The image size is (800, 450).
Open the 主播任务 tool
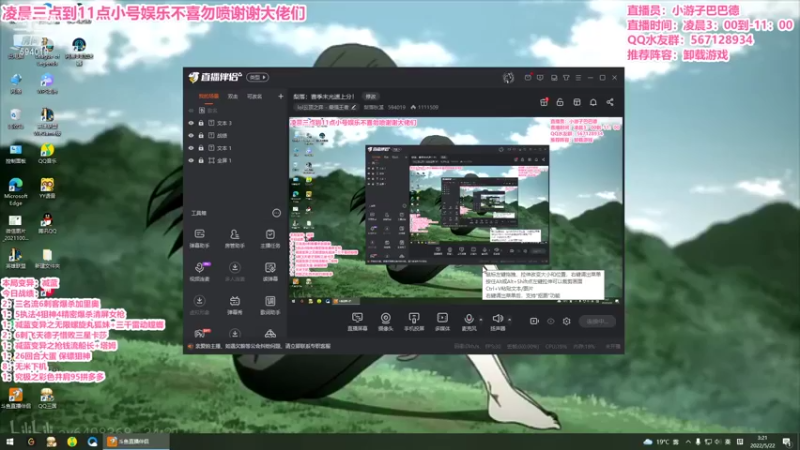coord(270,238)
